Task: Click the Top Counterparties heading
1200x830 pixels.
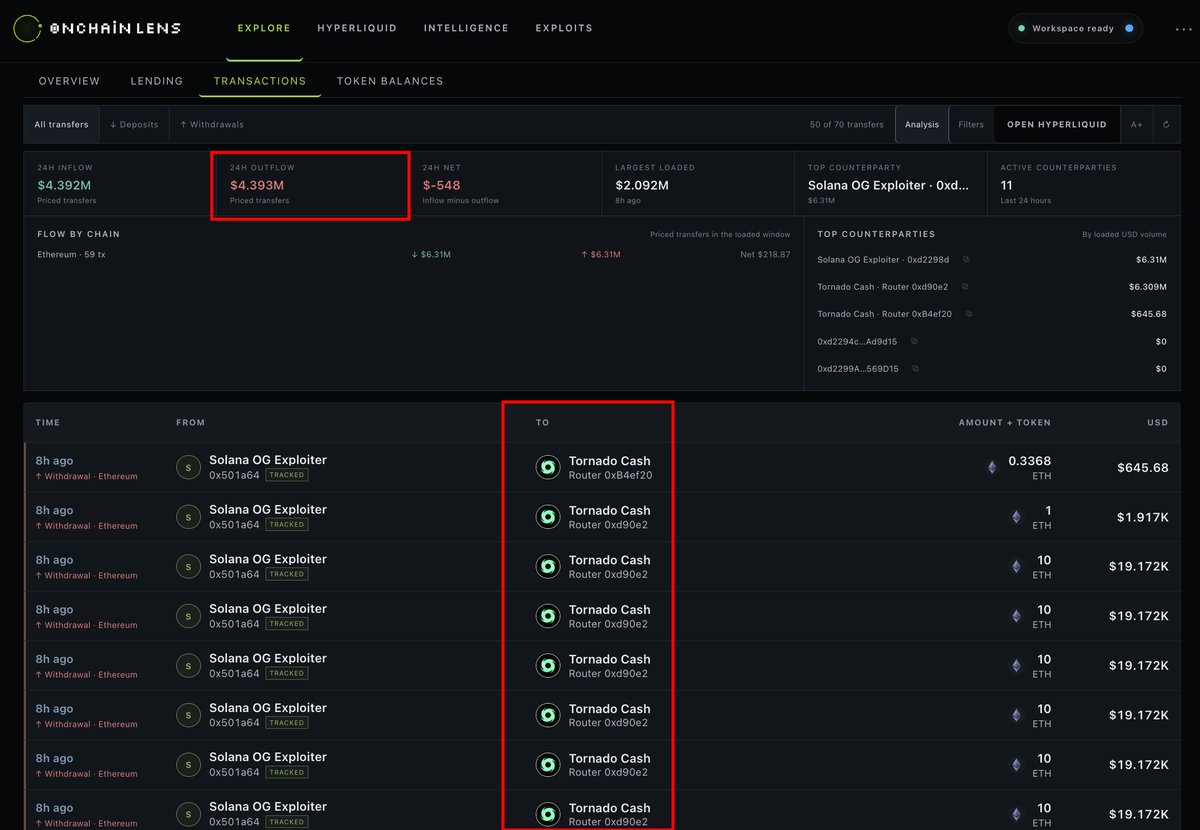Action: (x=876, y=234)
